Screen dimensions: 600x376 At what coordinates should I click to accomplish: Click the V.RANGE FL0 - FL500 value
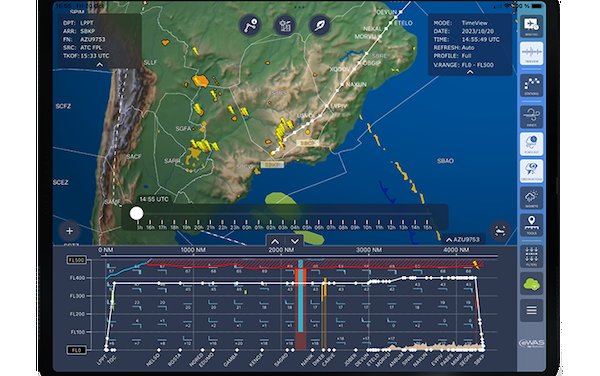click(478, 65)
